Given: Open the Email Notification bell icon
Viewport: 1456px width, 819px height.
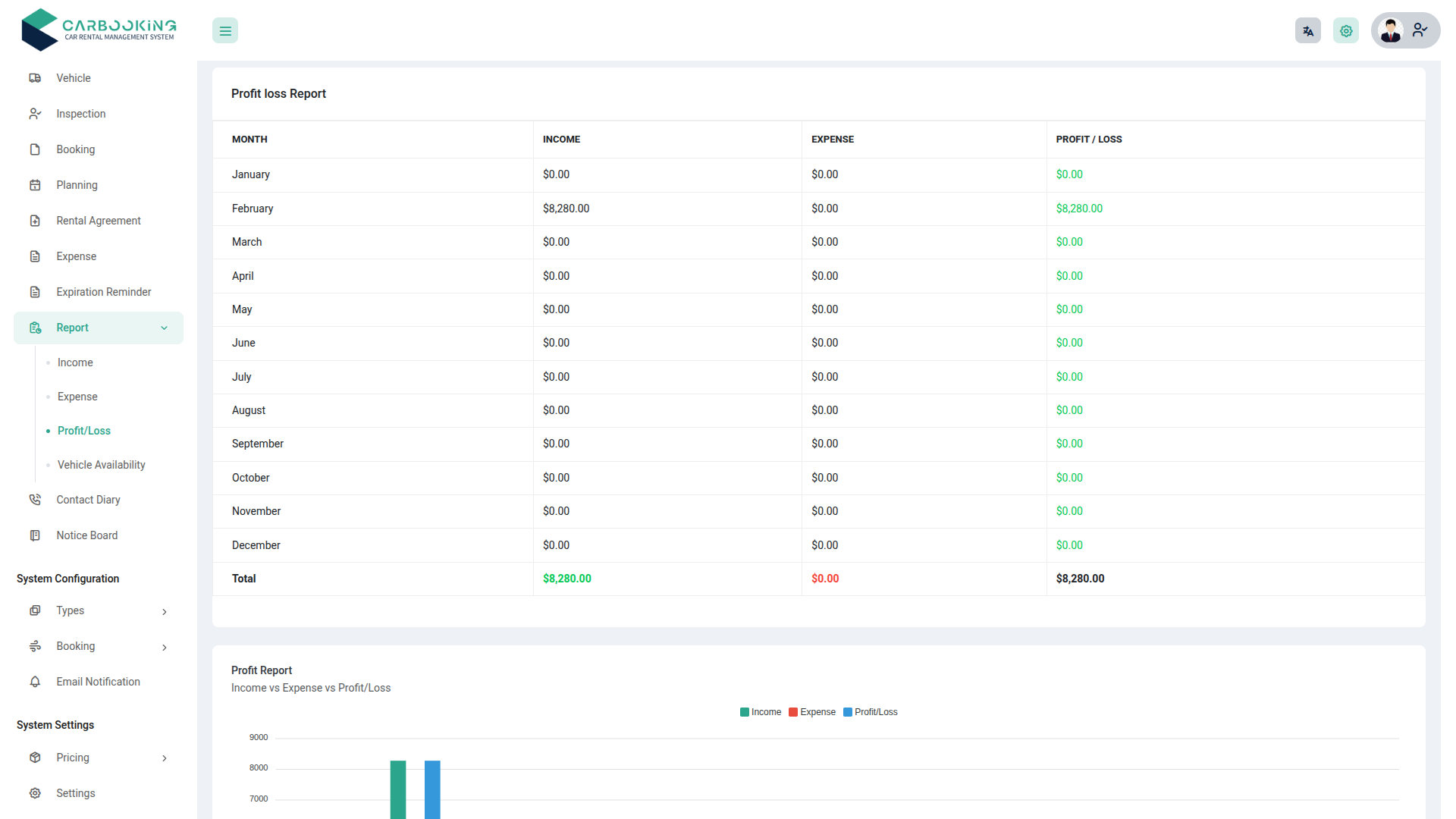Looking at the screenshot, I should click(x=35, y=682).
